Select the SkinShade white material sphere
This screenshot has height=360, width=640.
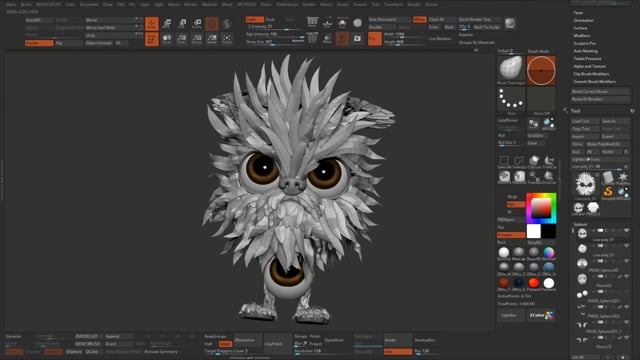pyautogui.click(x=504, y=252)
